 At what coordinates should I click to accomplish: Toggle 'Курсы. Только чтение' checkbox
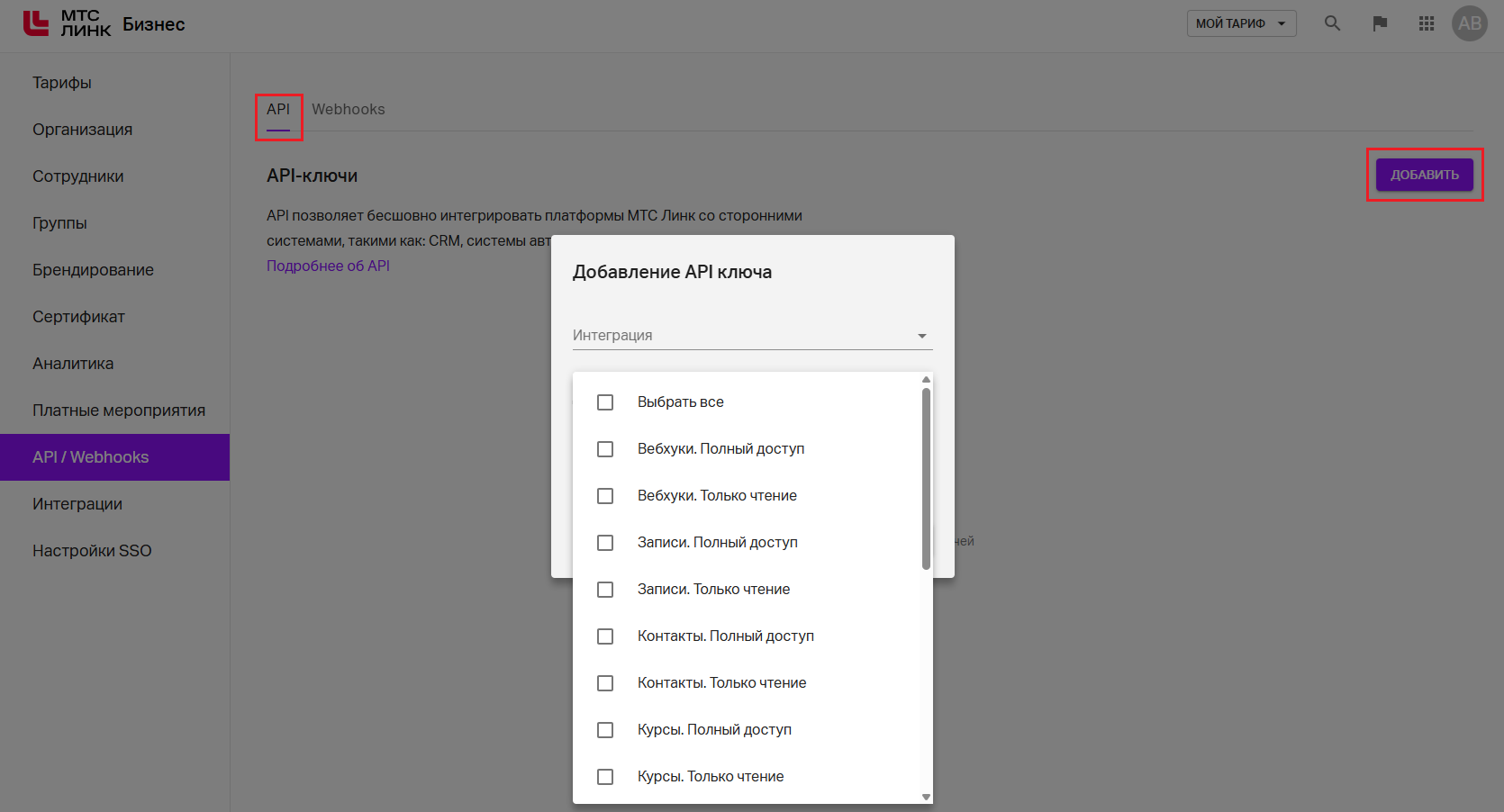(605, 777)
